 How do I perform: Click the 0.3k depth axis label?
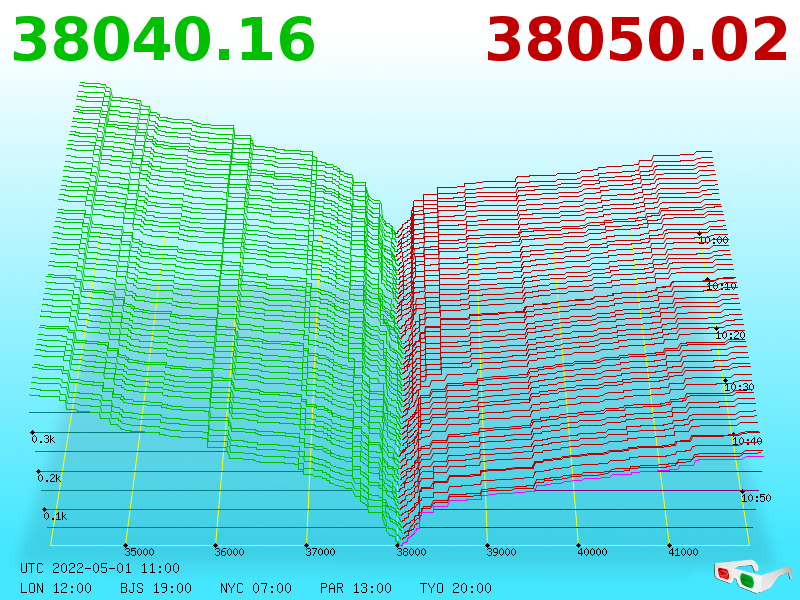43,439
